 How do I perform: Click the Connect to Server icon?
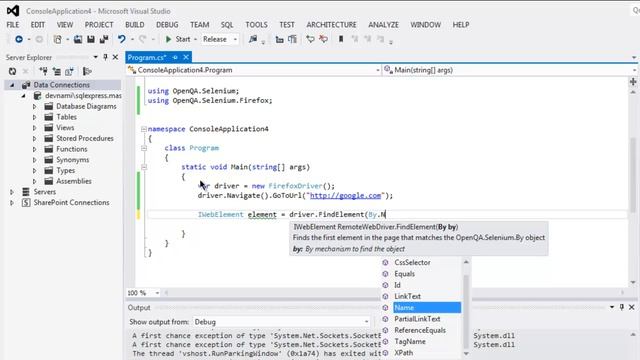[57, 71]
